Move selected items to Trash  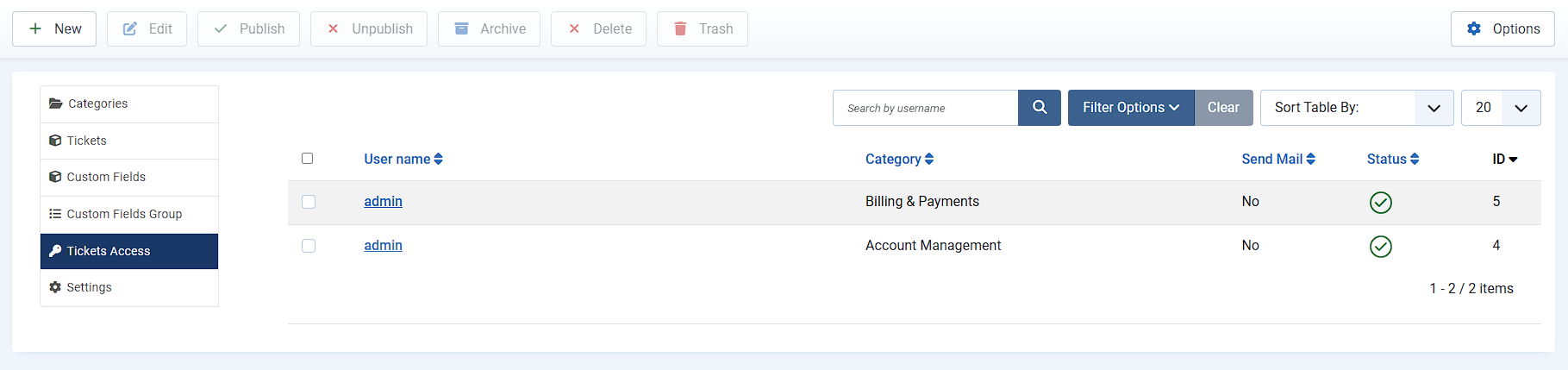point(703,28)
